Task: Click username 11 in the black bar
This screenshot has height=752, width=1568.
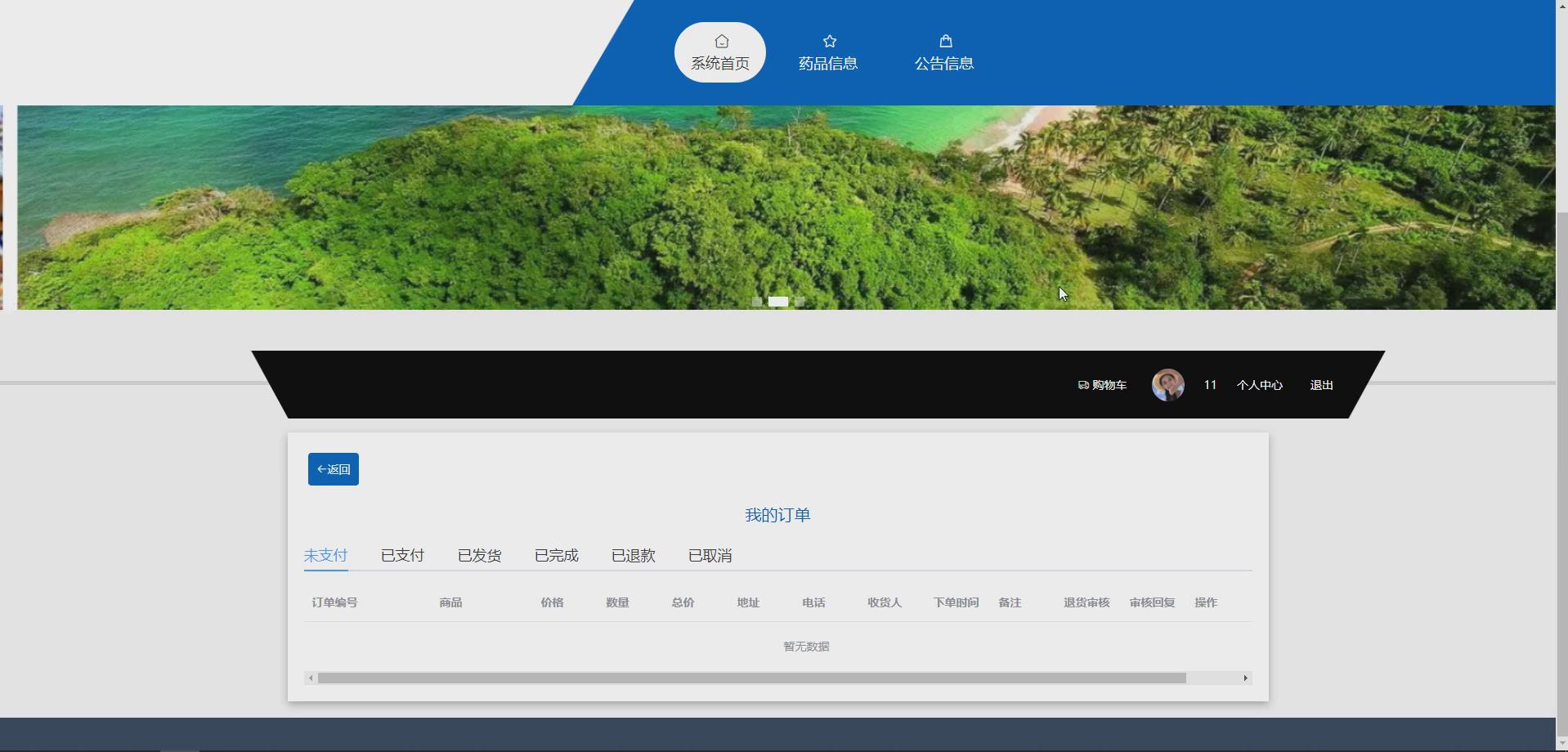Action: click(1210, 385)
